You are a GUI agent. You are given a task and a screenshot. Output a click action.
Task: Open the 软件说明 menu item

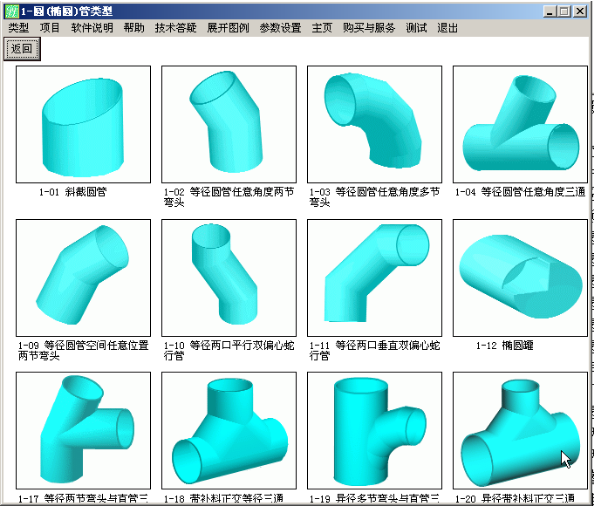pyautogui.click(x=92, y=28)
